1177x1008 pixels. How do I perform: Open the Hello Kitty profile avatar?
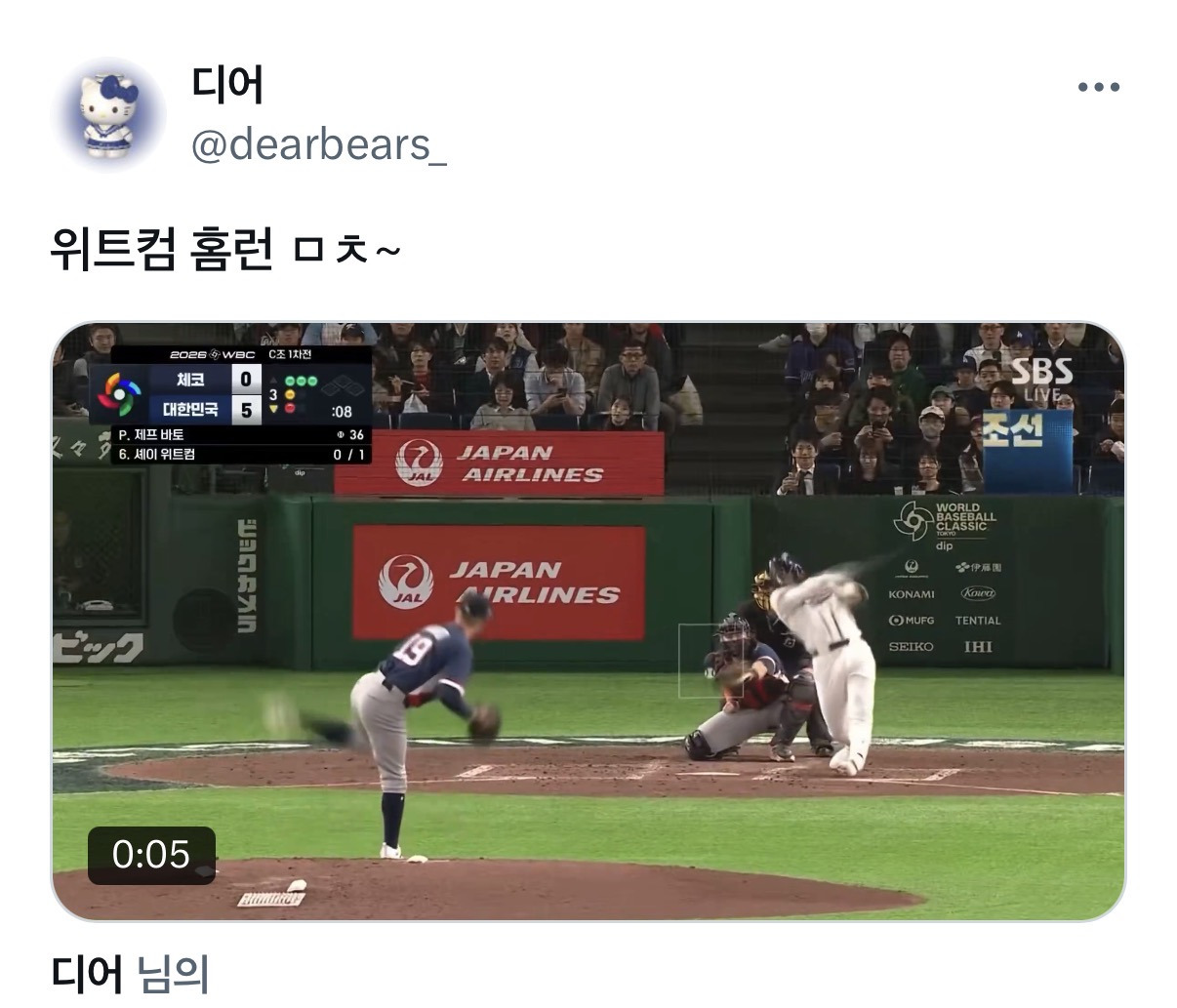tap(107, 114)
